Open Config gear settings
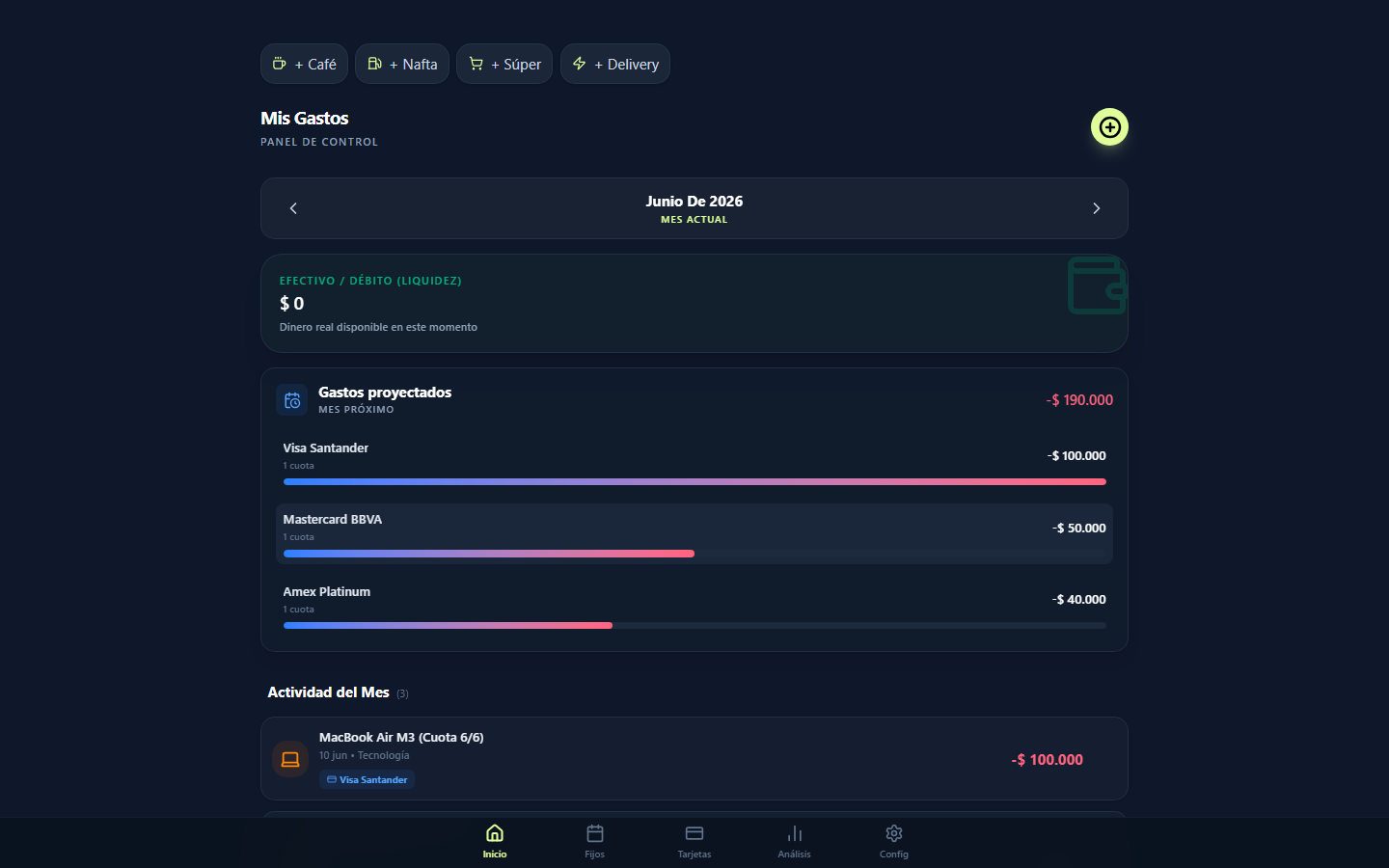1389x868 pixels. pos(894,841)
